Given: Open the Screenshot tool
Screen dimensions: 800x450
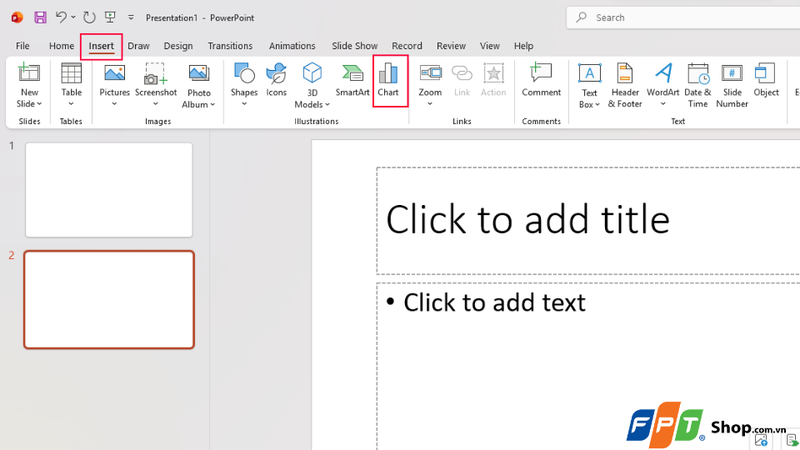Looking at the screenshot, I should 156,84.
